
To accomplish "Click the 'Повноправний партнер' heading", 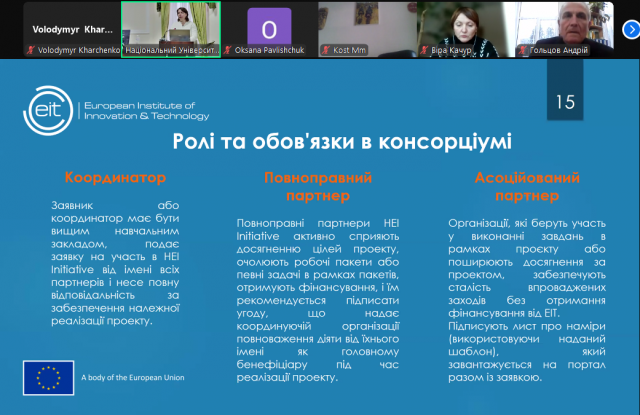I will pos(318,186).
